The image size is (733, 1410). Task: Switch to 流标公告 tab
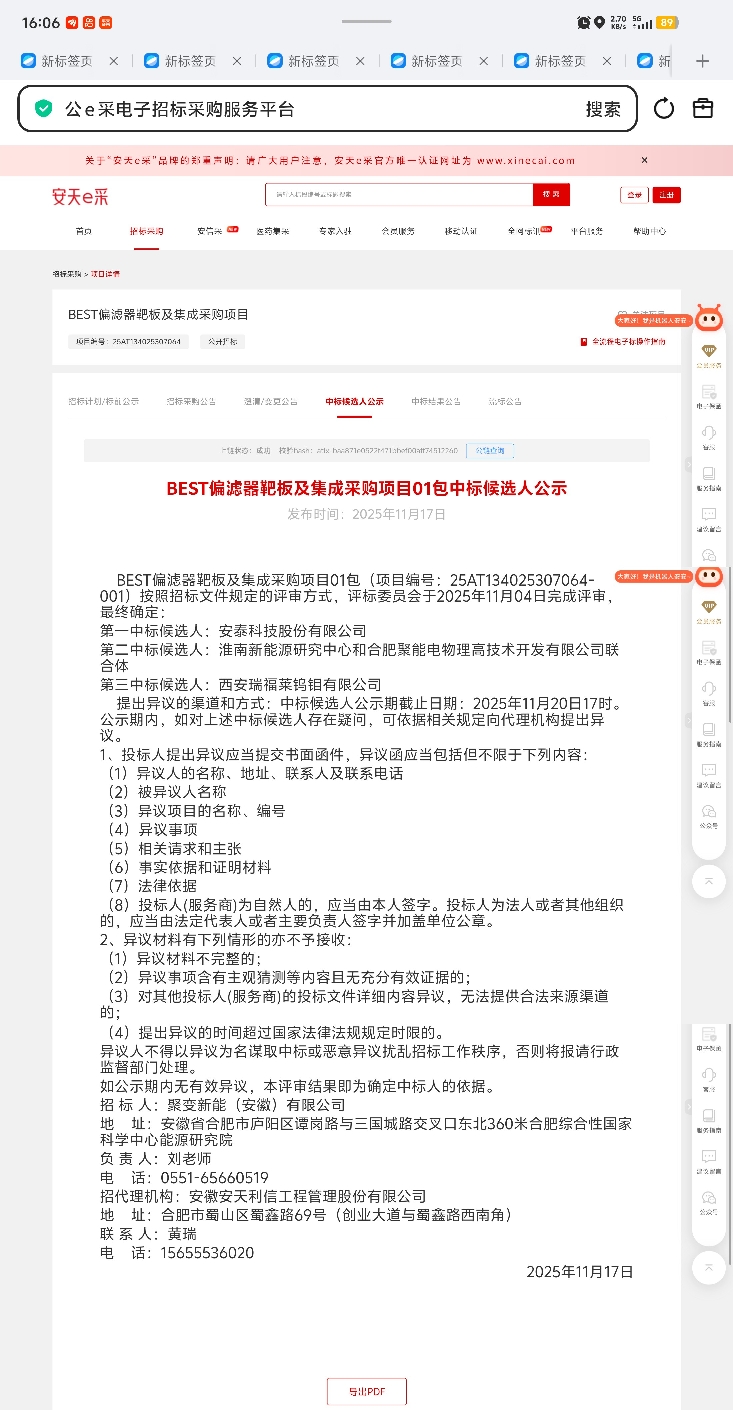pos(505,401)
